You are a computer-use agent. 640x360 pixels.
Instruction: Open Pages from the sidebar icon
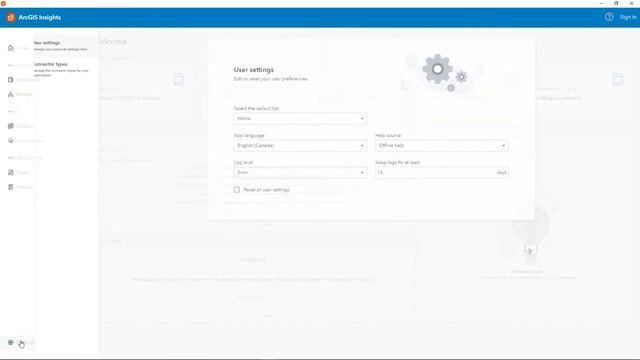(11, 172)
